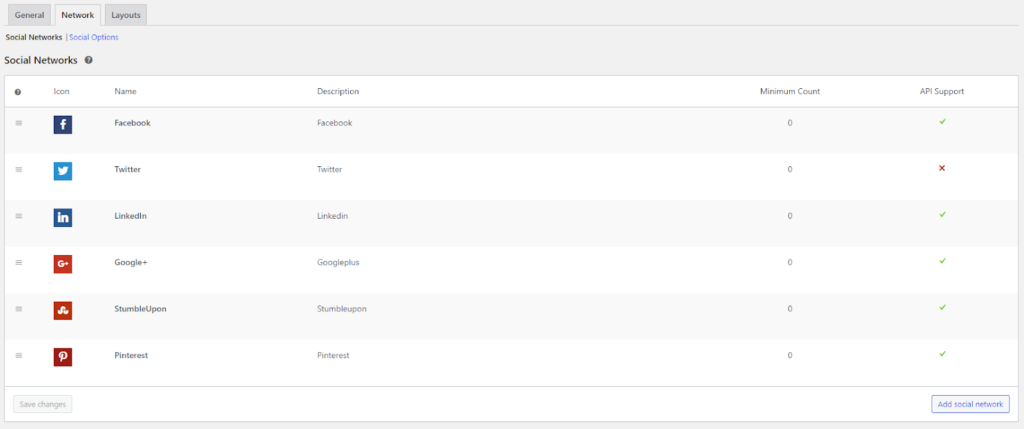
Task: Click Twitter's red API support cross
Action: [x=942, y=168]
